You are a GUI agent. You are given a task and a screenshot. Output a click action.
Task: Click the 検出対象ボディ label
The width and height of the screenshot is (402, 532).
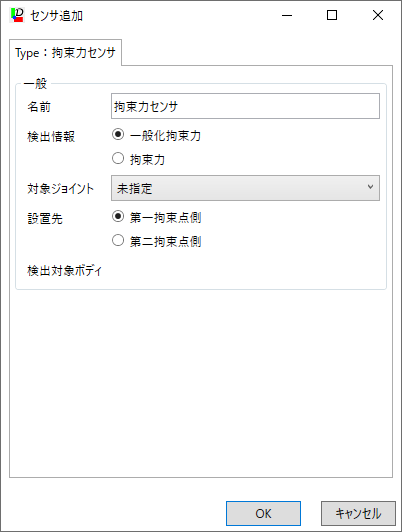[64, 271]
